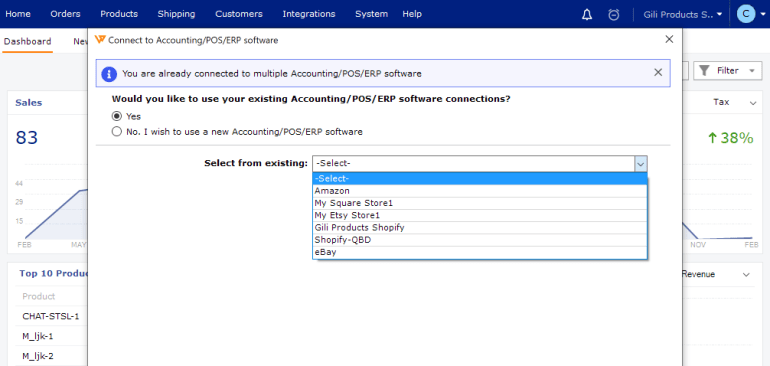Click the Filter funnel button
This screenshot has width=770, height=366.
coord(727,71)
